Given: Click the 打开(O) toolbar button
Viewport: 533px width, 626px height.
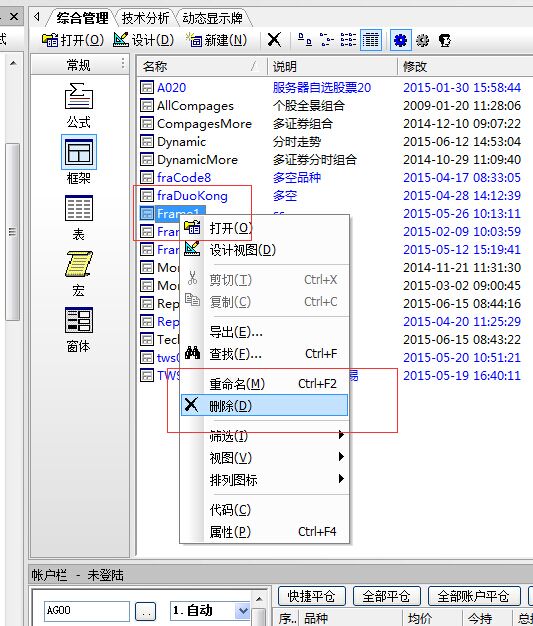Looking at the screenshot, I should tap(73, 40).
